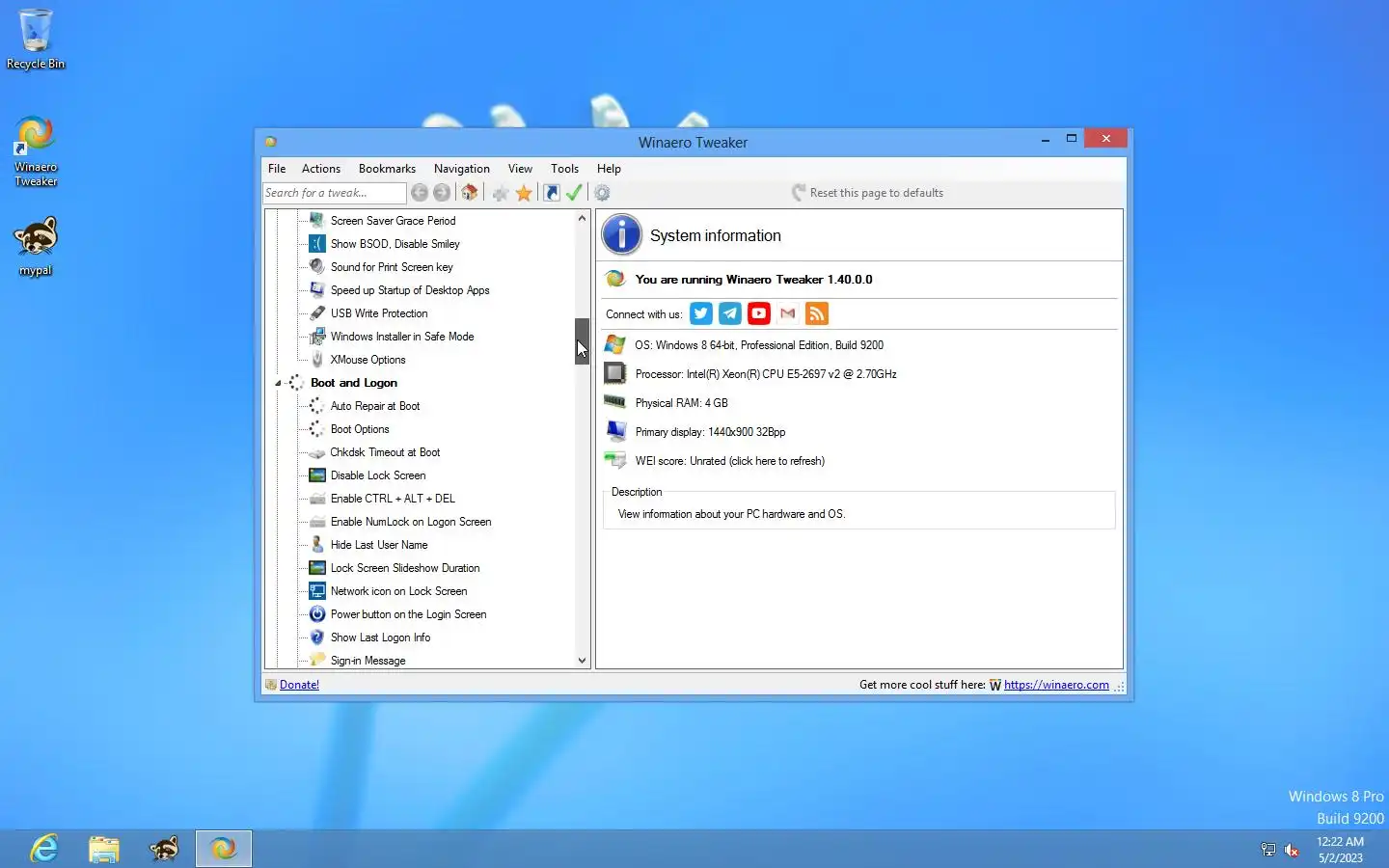Viewport: 1389px width, 868px height.
Task: Select Enable NumLock on Logon Screen
Action: [411, 522]
